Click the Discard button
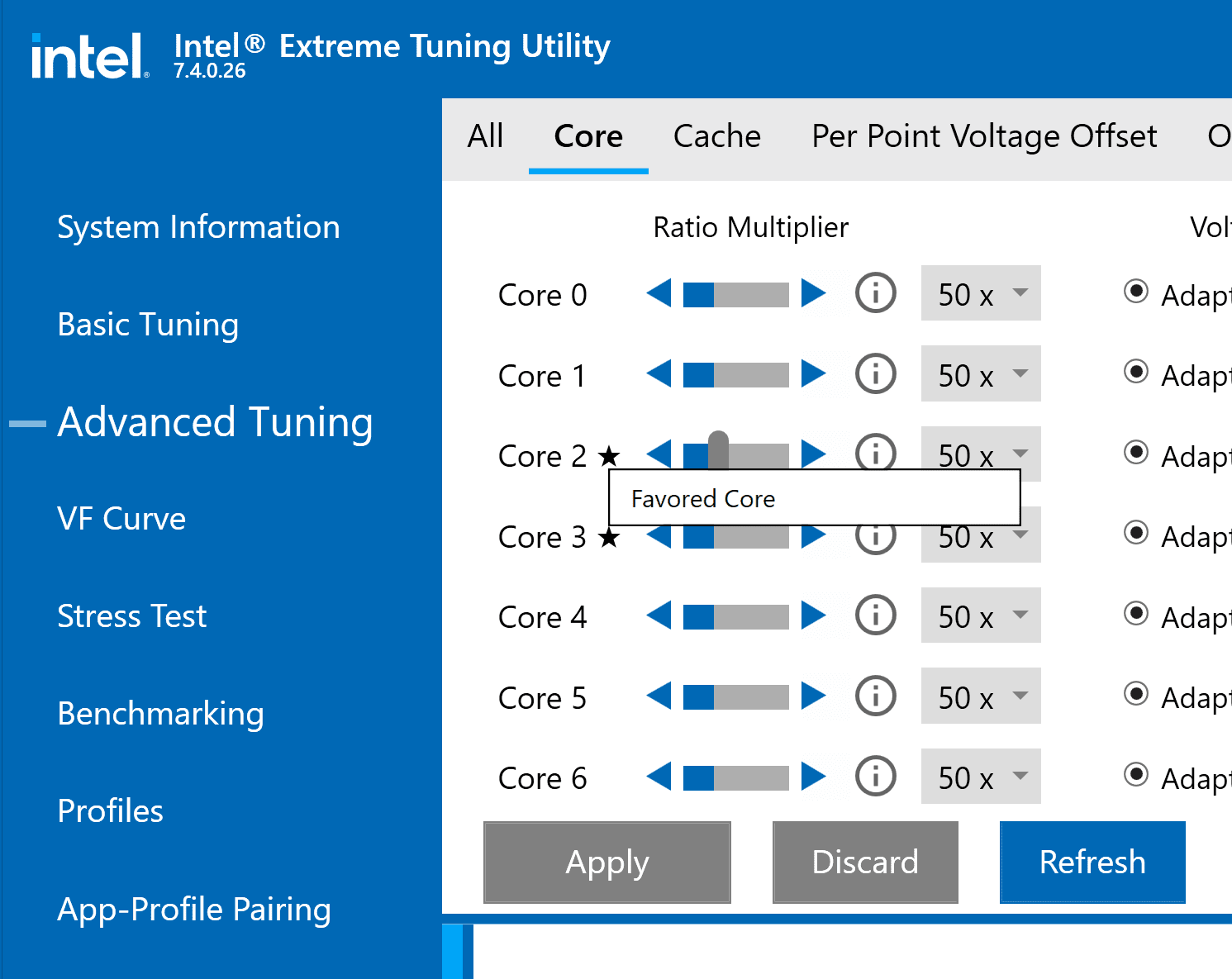 (x=865, y=863)
